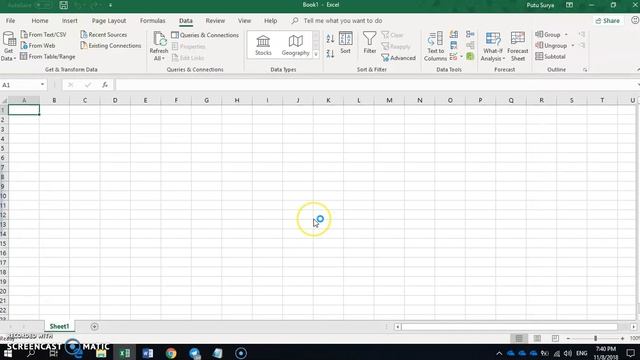Click the Insert Function fx button
The height and width of the screenshot is (360, 640).
(105, 85)
